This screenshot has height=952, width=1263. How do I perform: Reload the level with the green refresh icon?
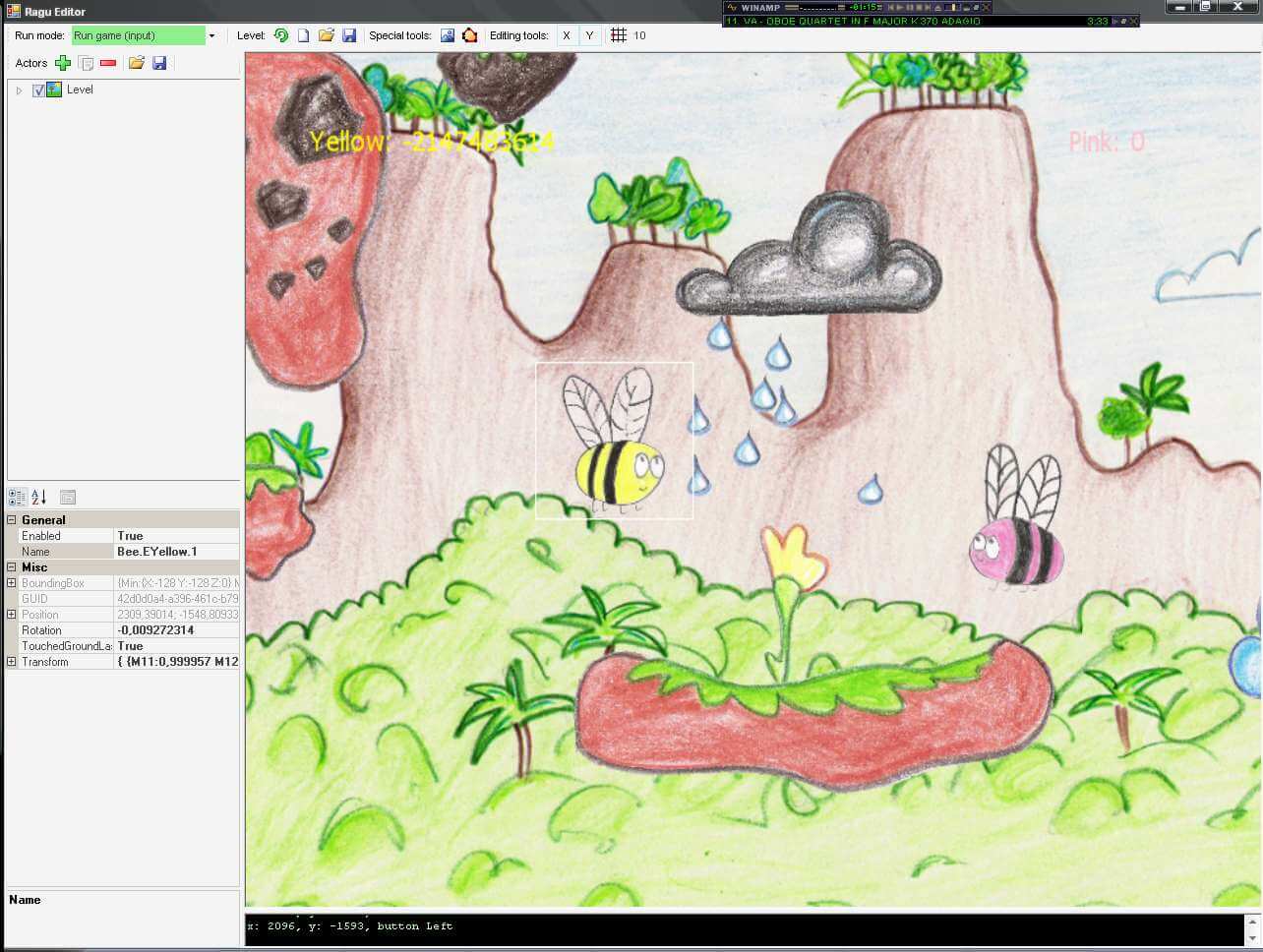(x=281, y=35)
